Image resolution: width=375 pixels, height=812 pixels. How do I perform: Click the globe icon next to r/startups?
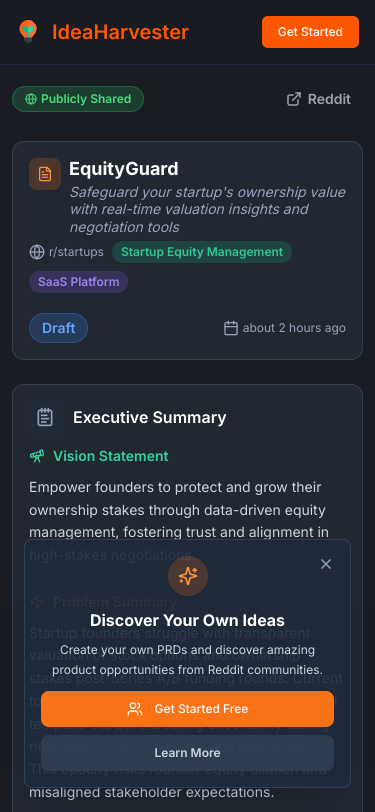tap(37, 252)
